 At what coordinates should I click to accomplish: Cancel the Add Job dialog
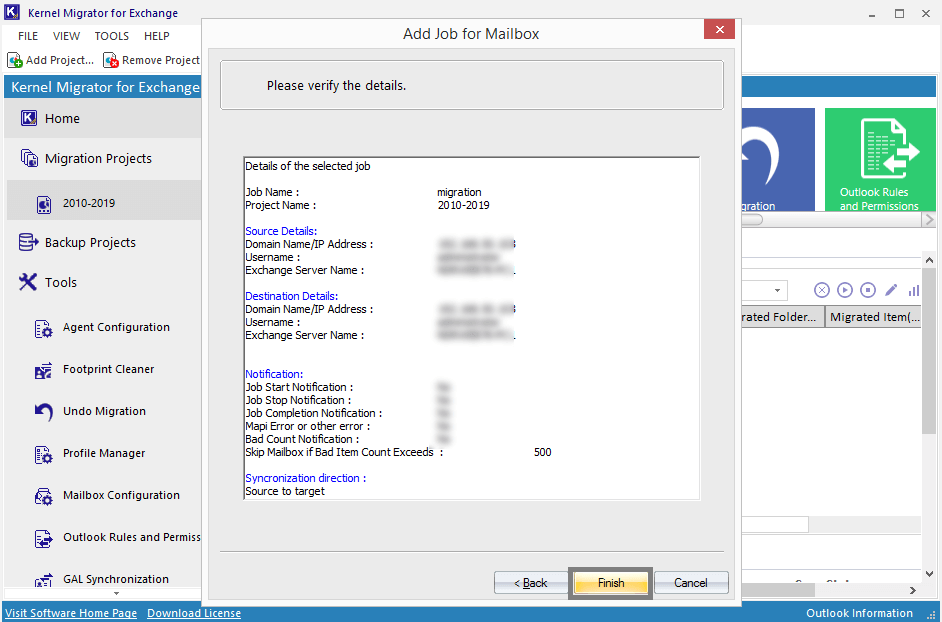click(x=691, y=582)
